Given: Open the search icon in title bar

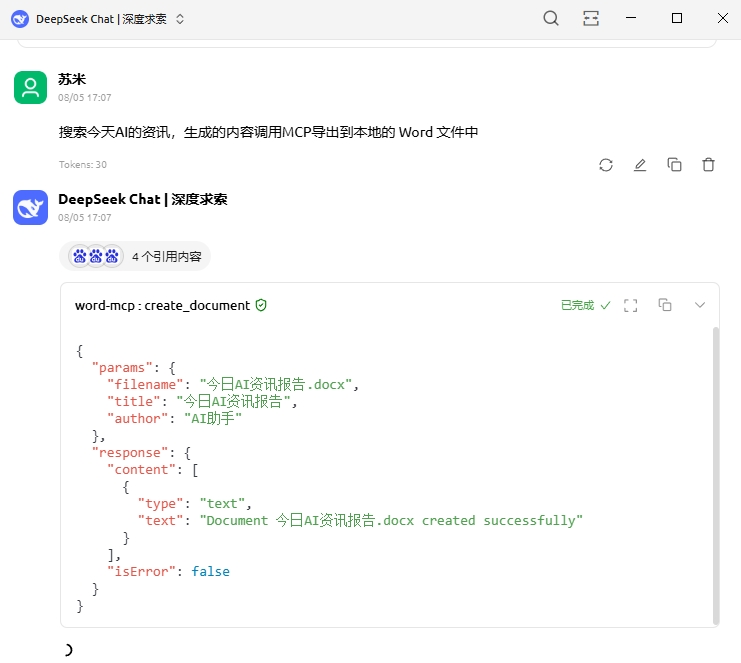Looking at the screenshot, I should (551, 18).
